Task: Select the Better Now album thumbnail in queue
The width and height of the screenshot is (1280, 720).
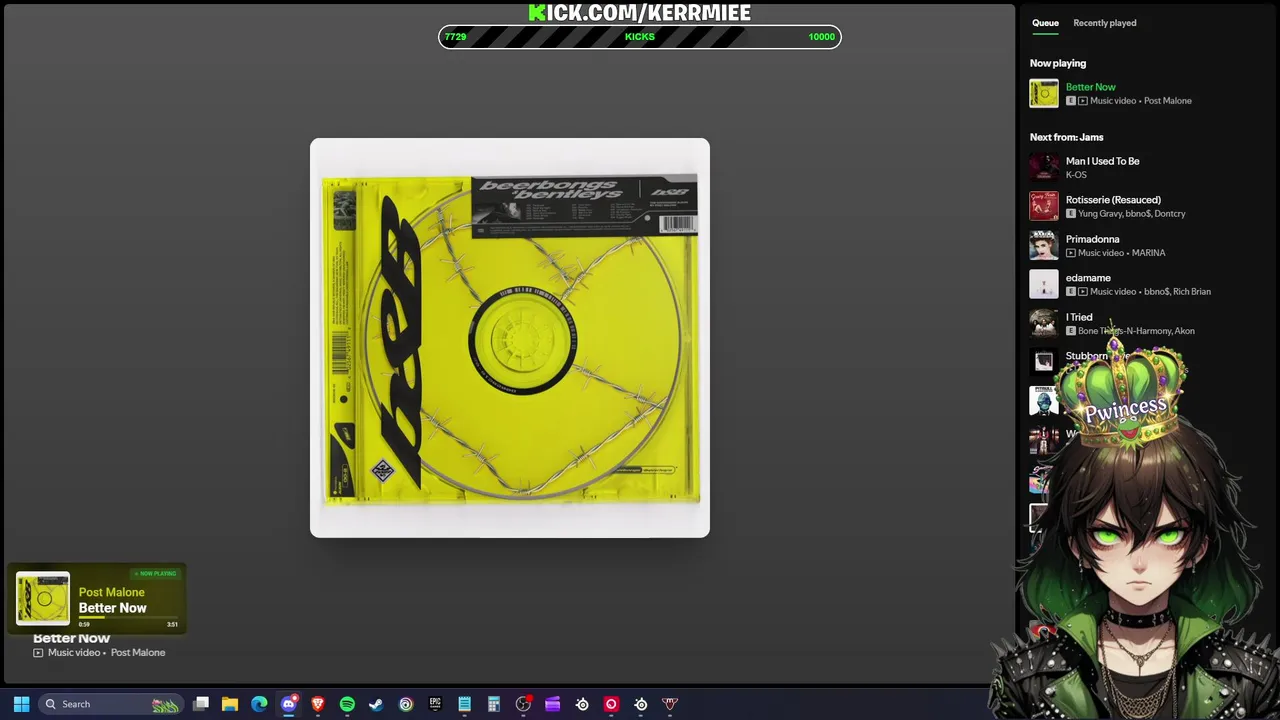Action: tap(1044, 93)
